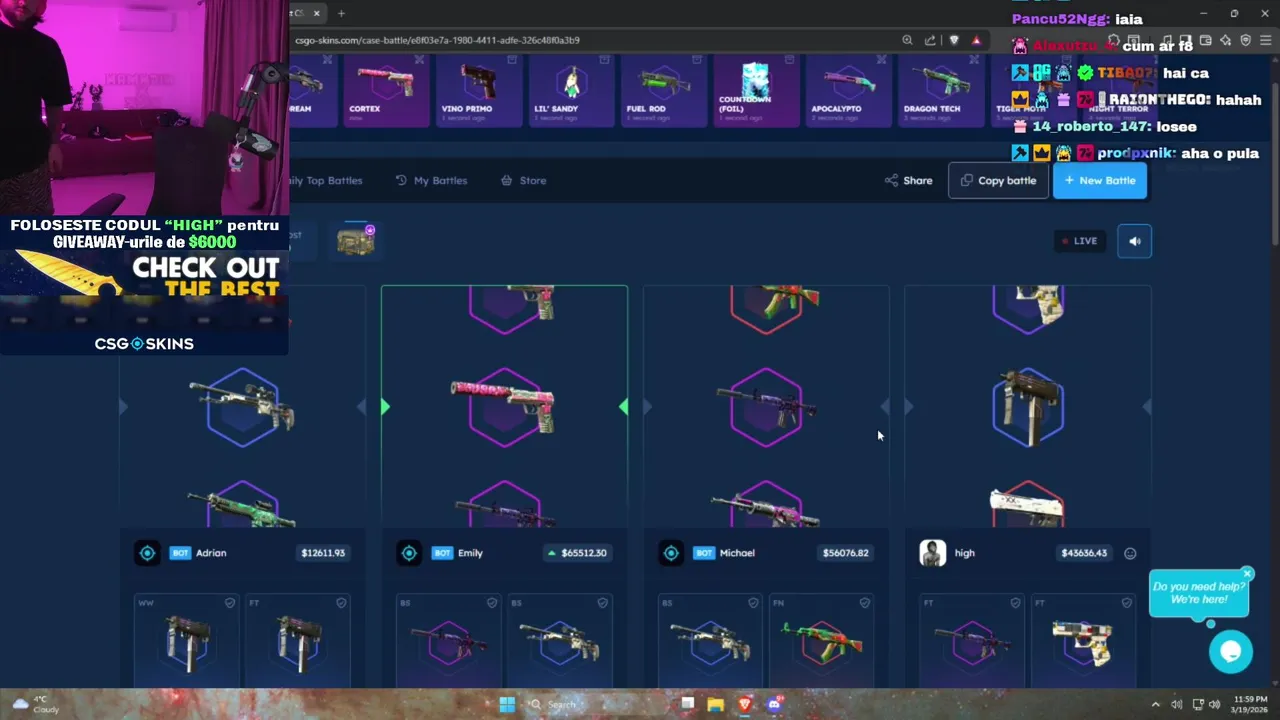The image size is (1280, 720).
Task: Click the 'Check out the best' banner
Action: point(146,275)
